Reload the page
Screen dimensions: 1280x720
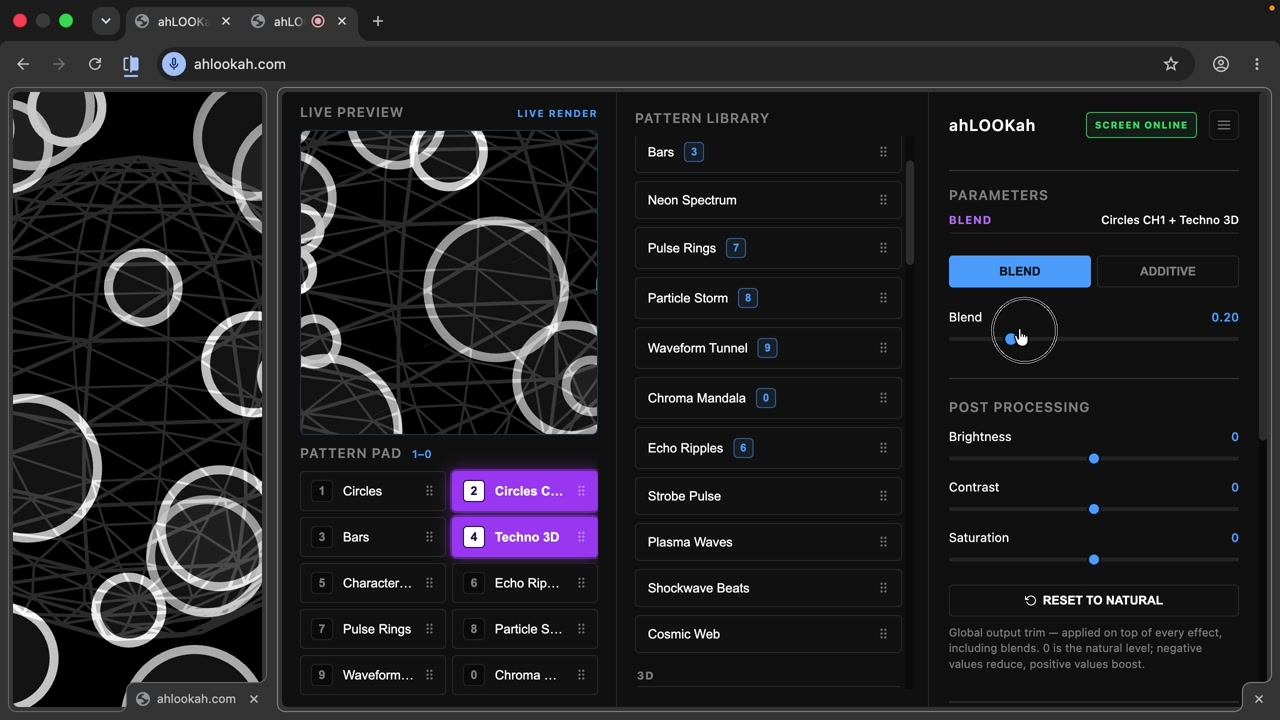point(95,64)
